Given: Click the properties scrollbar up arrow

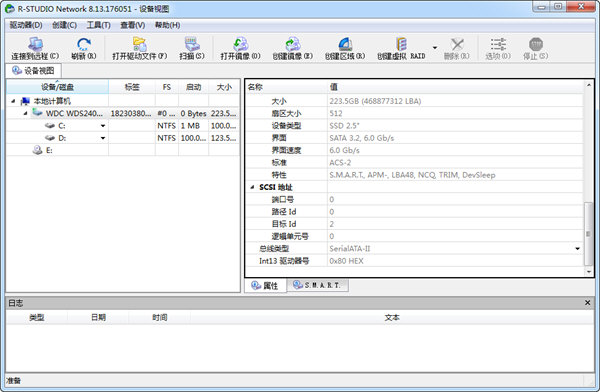Looking at the screenshot, I should (x=589, y=85).
